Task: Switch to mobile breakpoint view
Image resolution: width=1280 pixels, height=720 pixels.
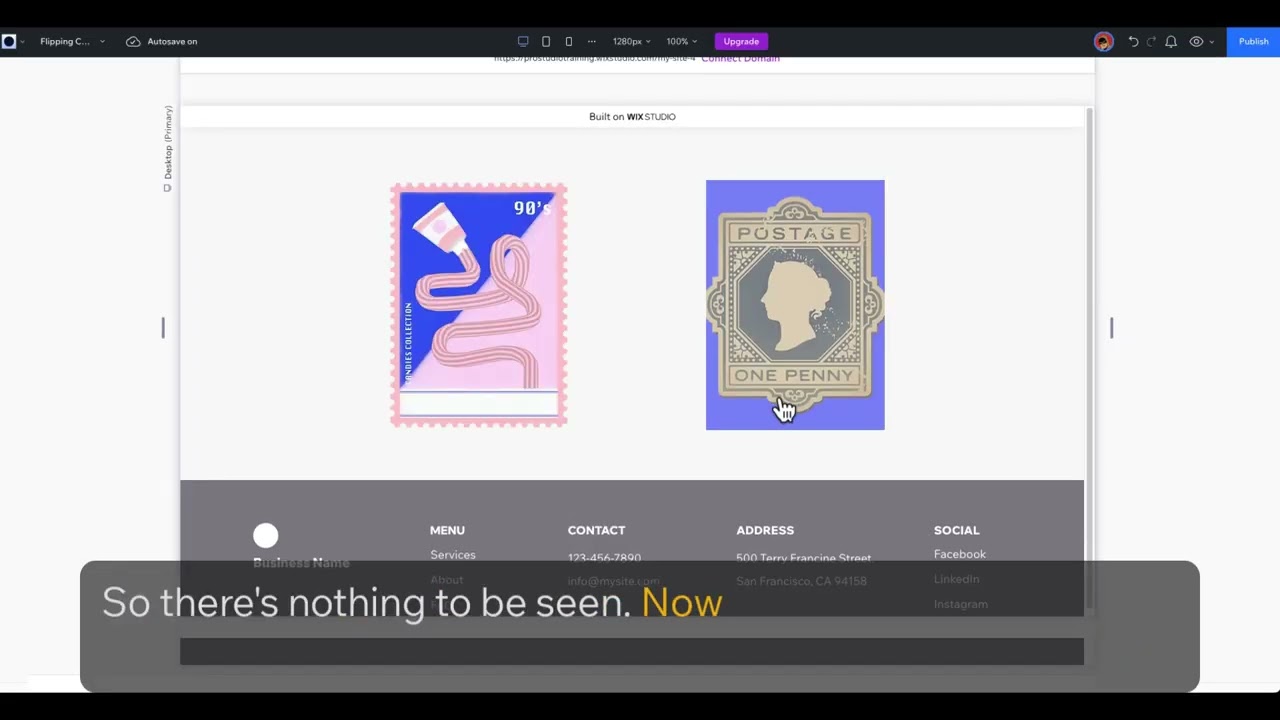Action: tap(569, 41)
